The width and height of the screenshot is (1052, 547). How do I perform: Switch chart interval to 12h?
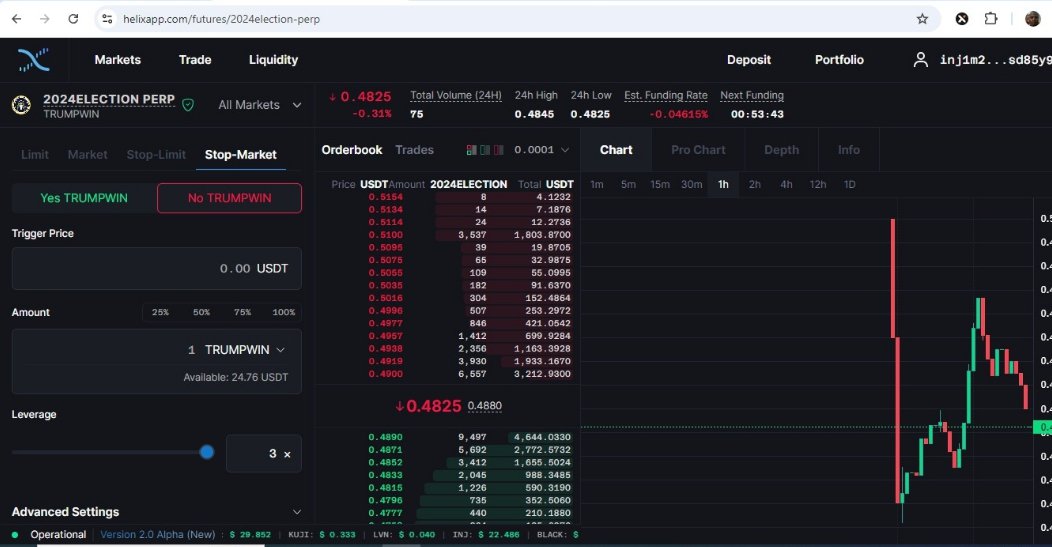pos(818,184)
